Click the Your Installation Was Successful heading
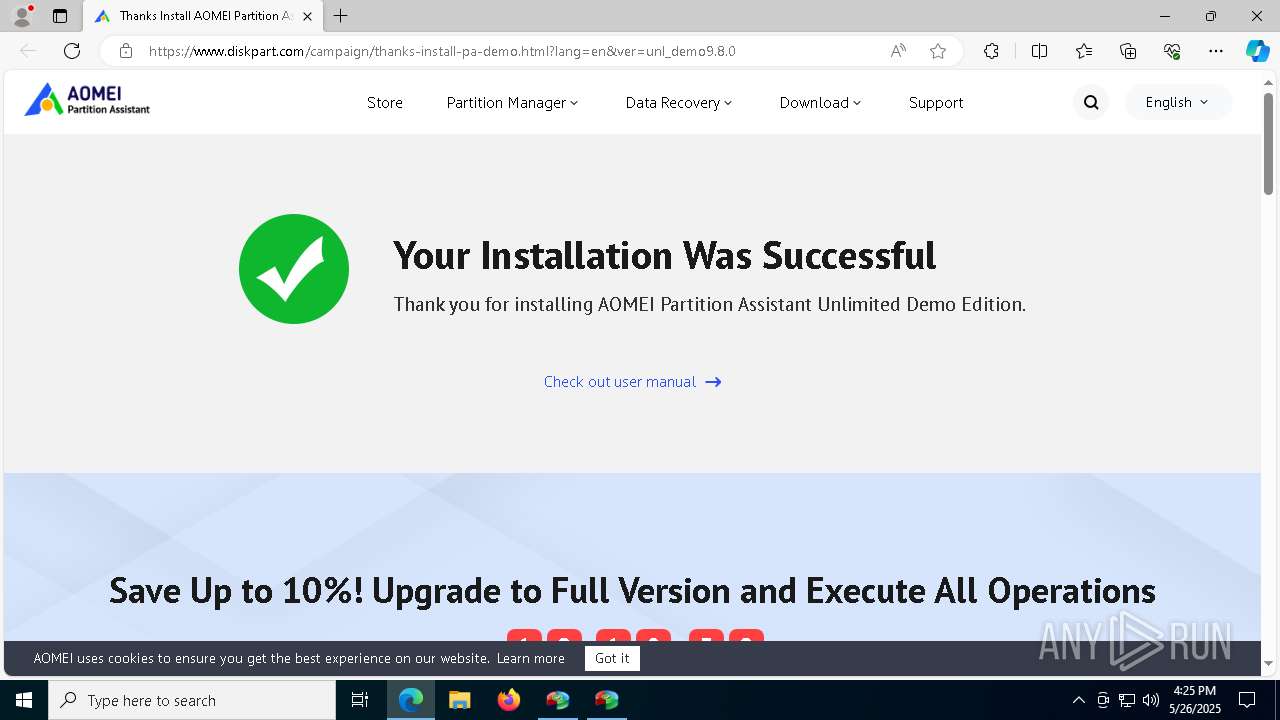 coord(665,255)
